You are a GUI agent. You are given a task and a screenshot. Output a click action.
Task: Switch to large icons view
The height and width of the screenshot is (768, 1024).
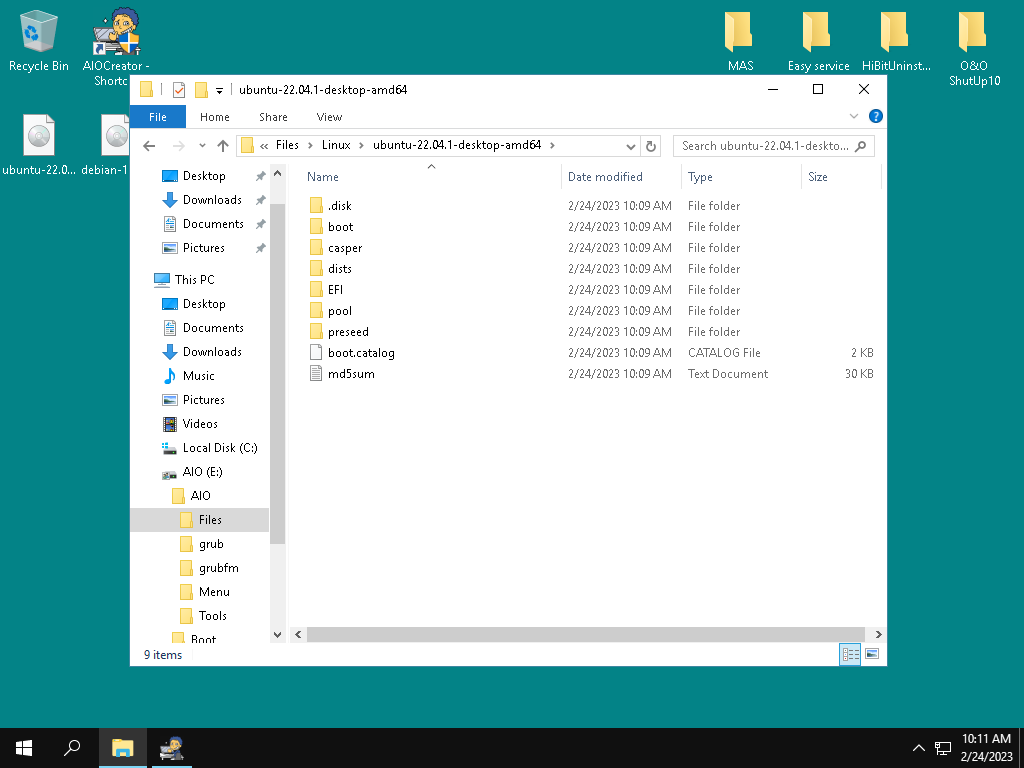(872, 654)
